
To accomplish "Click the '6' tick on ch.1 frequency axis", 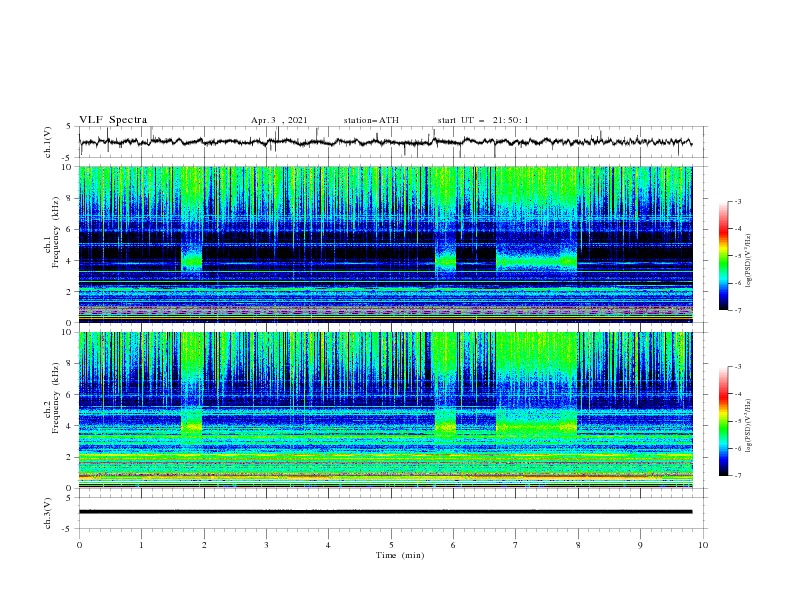I will click(x=70, y=229).
